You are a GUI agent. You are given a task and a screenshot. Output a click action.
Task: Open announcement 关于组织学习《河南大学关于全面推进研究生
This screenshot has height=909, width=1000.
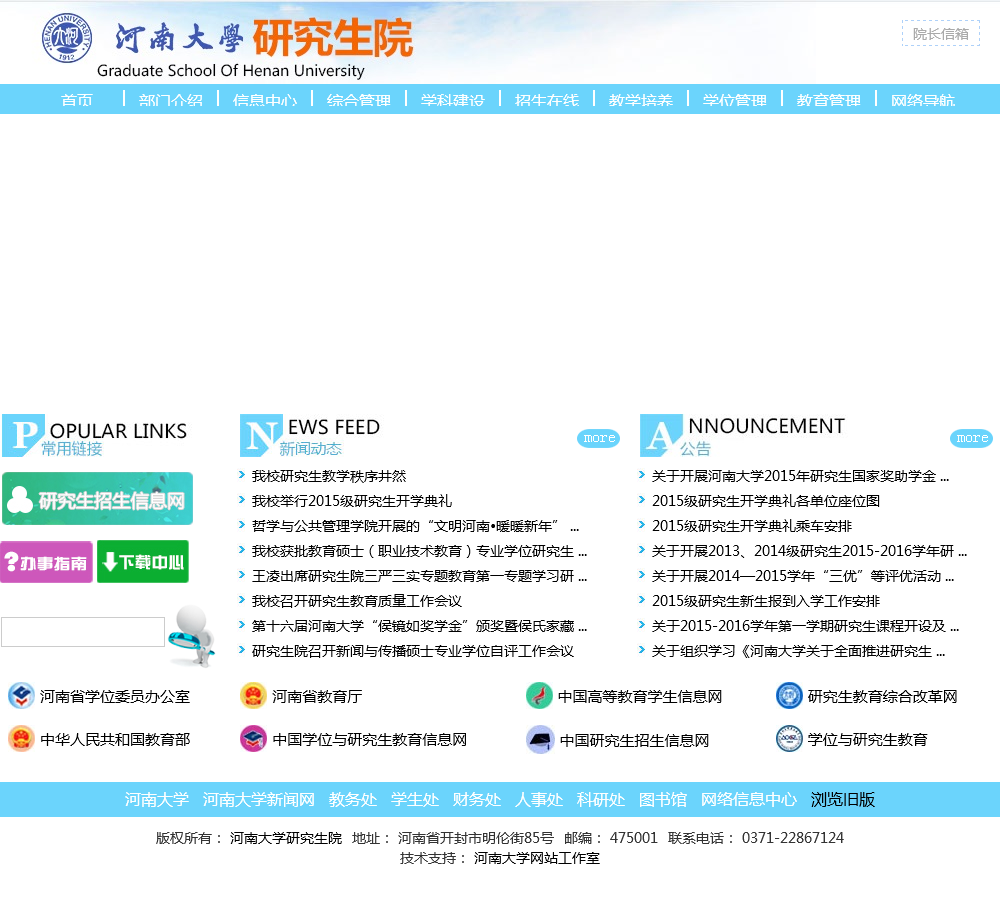(x=798, y=651)
